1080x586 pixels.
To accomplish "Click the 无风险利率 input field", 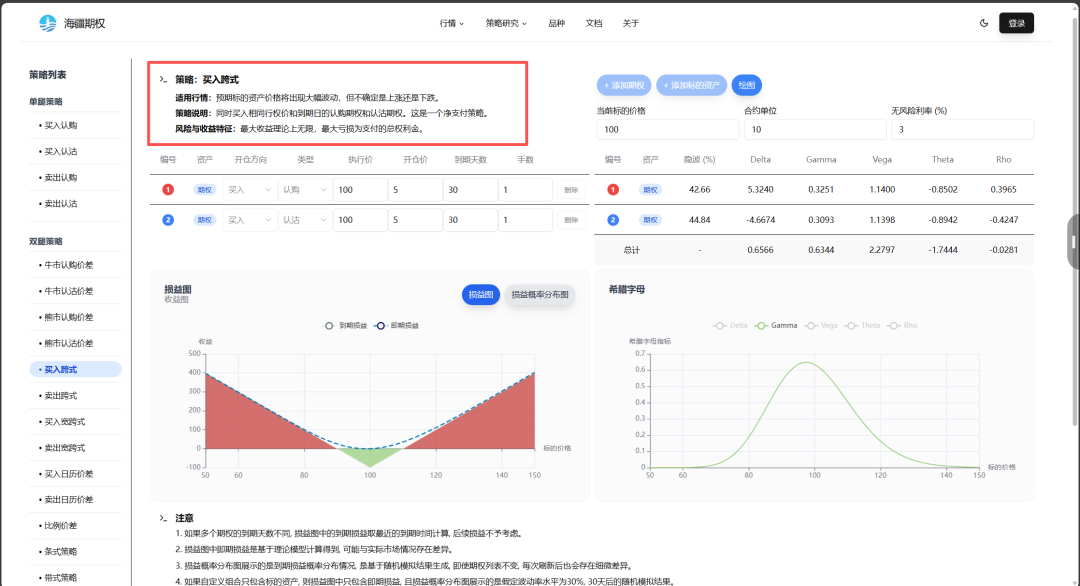I will click(961, 130).
